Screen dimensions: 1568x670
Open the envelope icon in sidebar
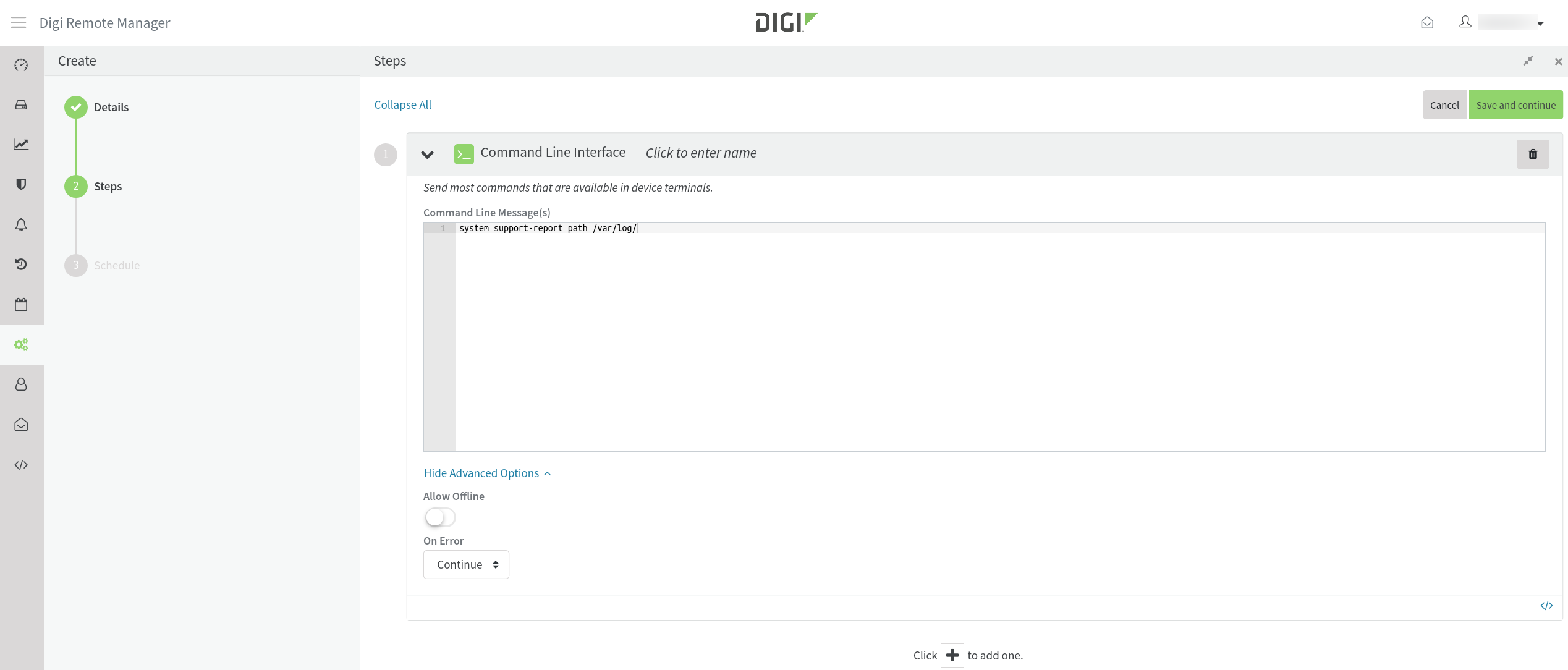(21, 425)
